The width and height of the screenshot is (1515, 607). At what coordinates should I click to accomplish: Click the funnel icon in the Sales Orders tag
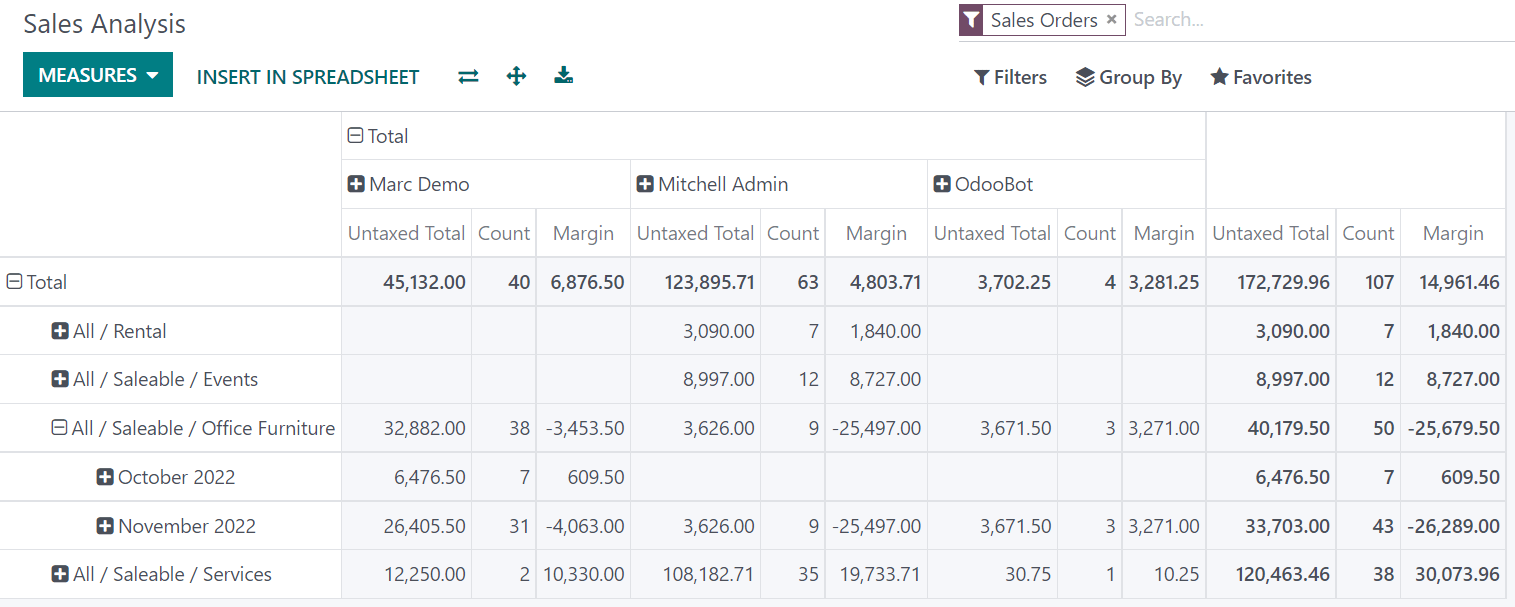(x=969, y=20)
